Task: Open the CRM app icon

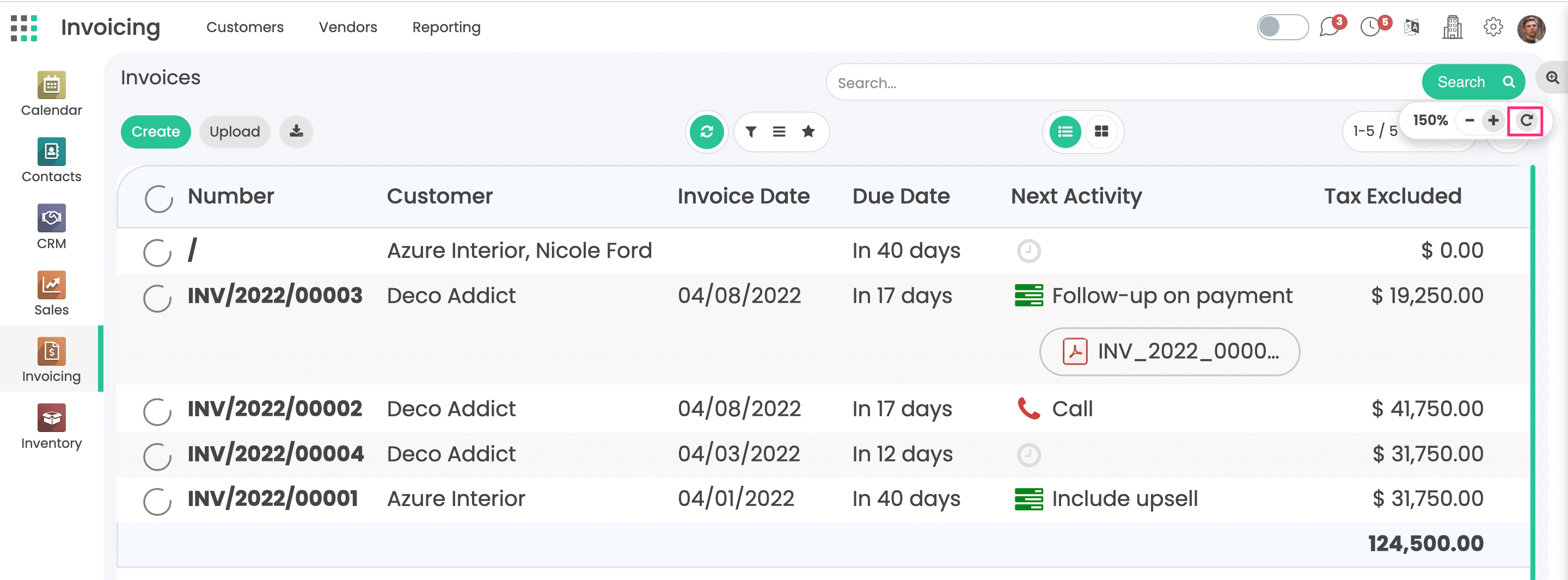Action: pyautogui.click(x=51, y=226)
